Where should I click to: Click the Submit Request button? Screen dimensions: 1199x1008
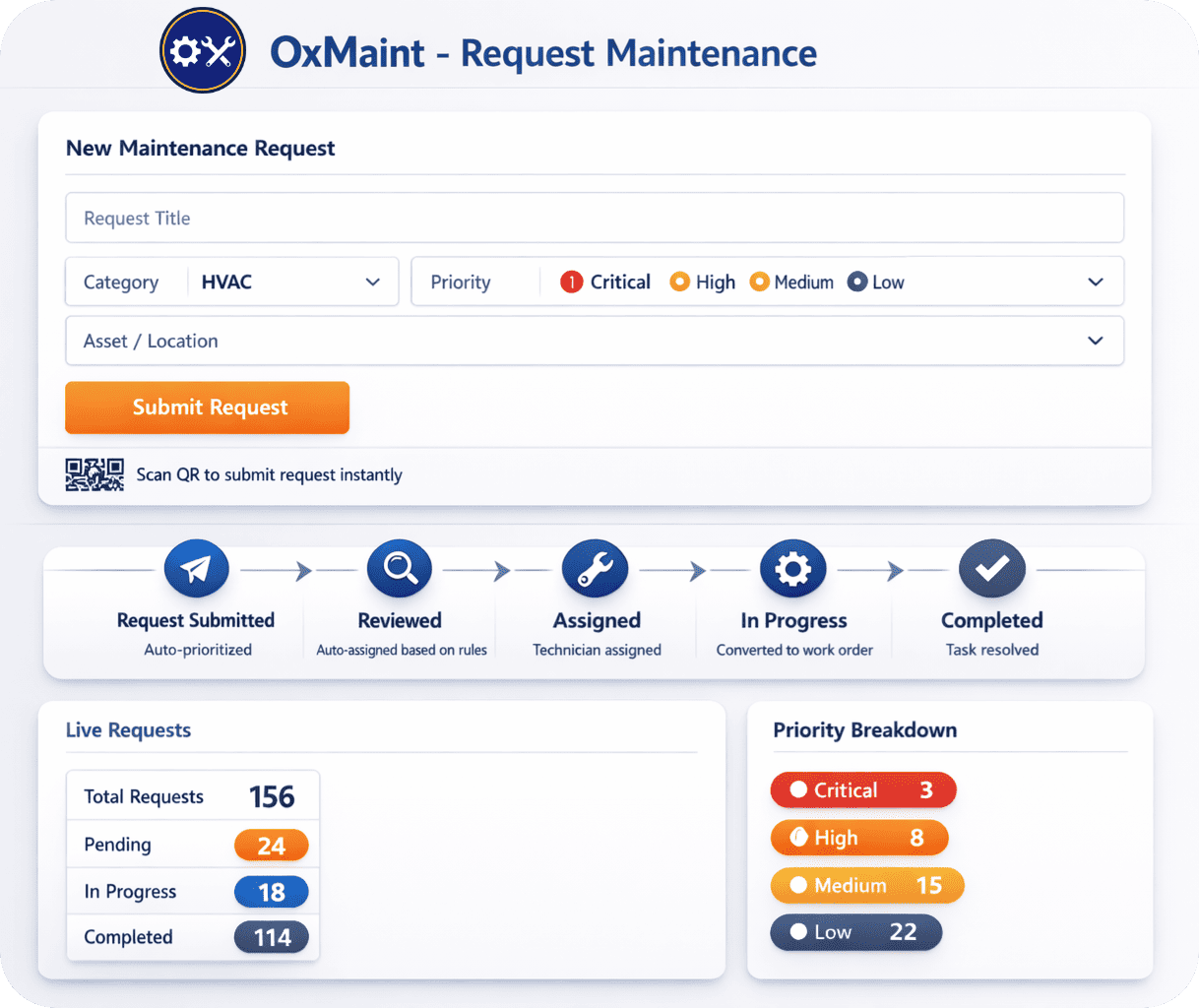[207, 408]
